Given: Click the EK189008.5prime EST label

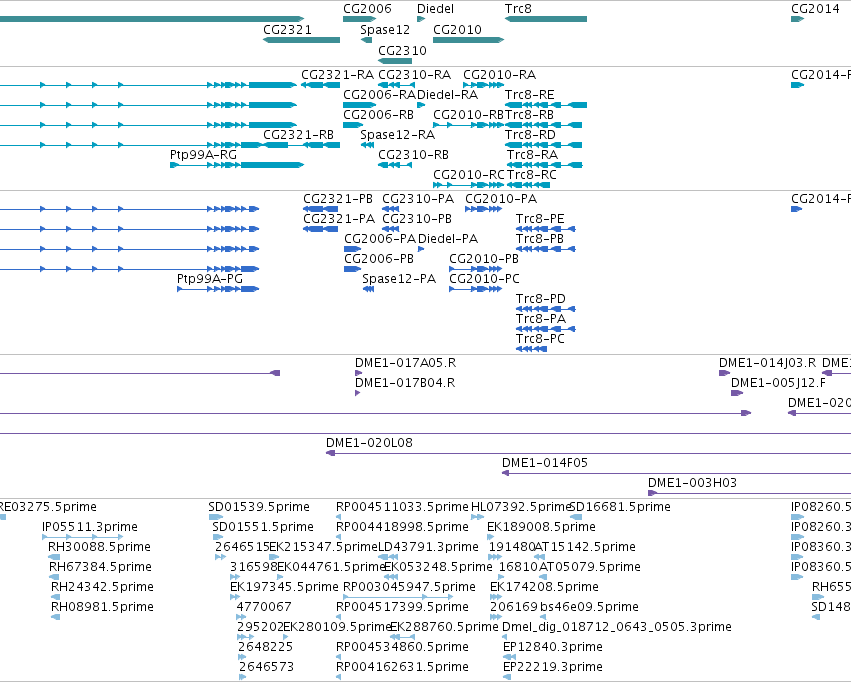Looking at the screenshot, I should click(x=541, y=527).
